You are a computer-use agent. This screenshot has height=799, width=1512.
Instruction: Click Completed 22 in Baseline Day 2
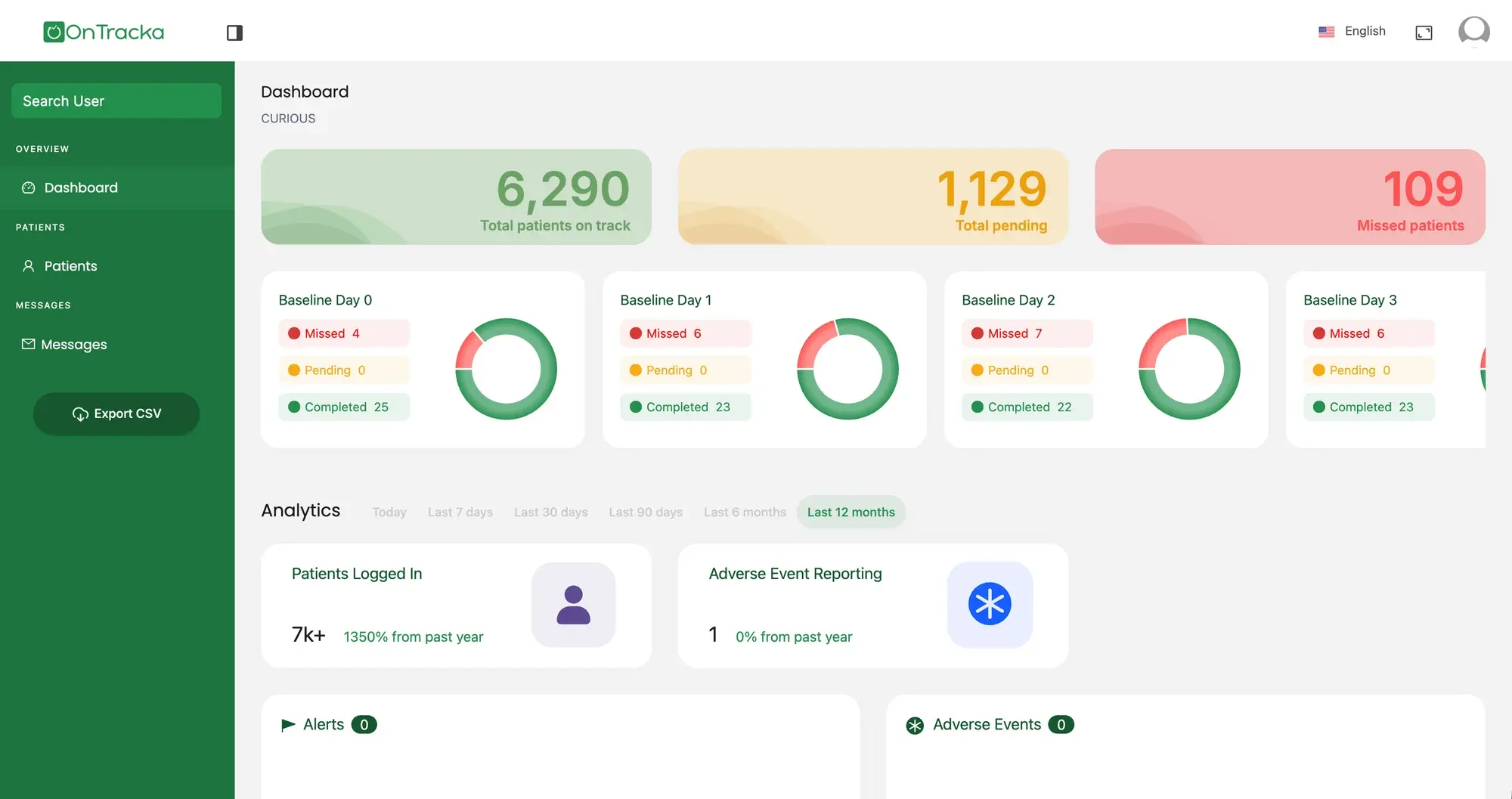coord(1027,407)
